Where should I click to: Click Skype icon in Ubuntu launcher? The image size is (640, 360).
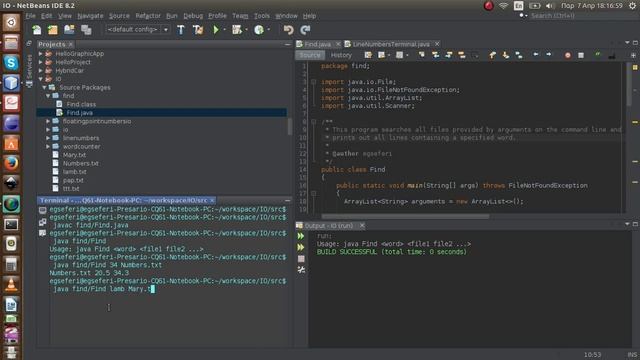[11, 63]
